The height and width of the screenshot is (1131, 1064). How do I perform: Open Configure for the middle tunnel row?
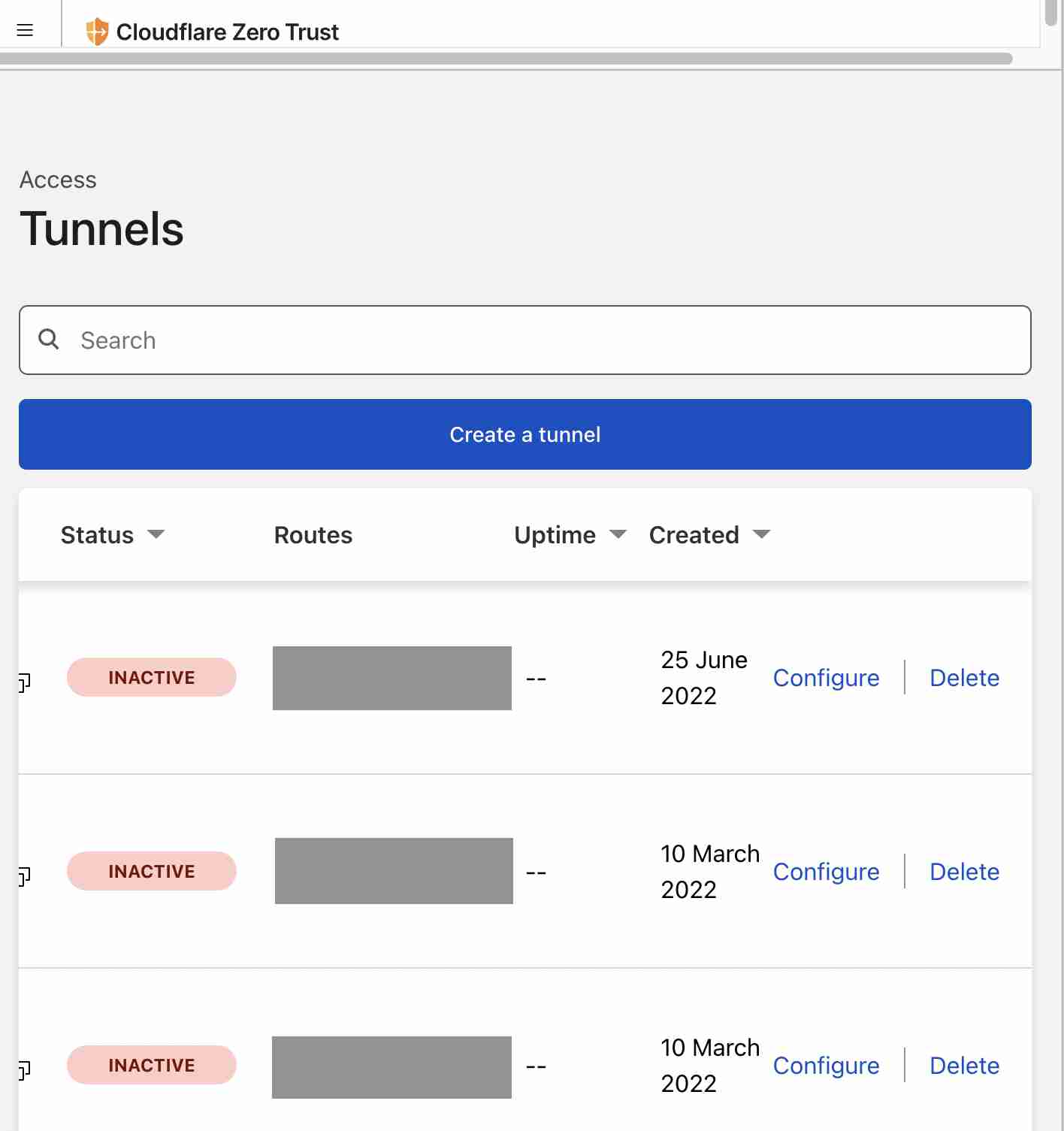pyautogui.click(x=826, y=872)
